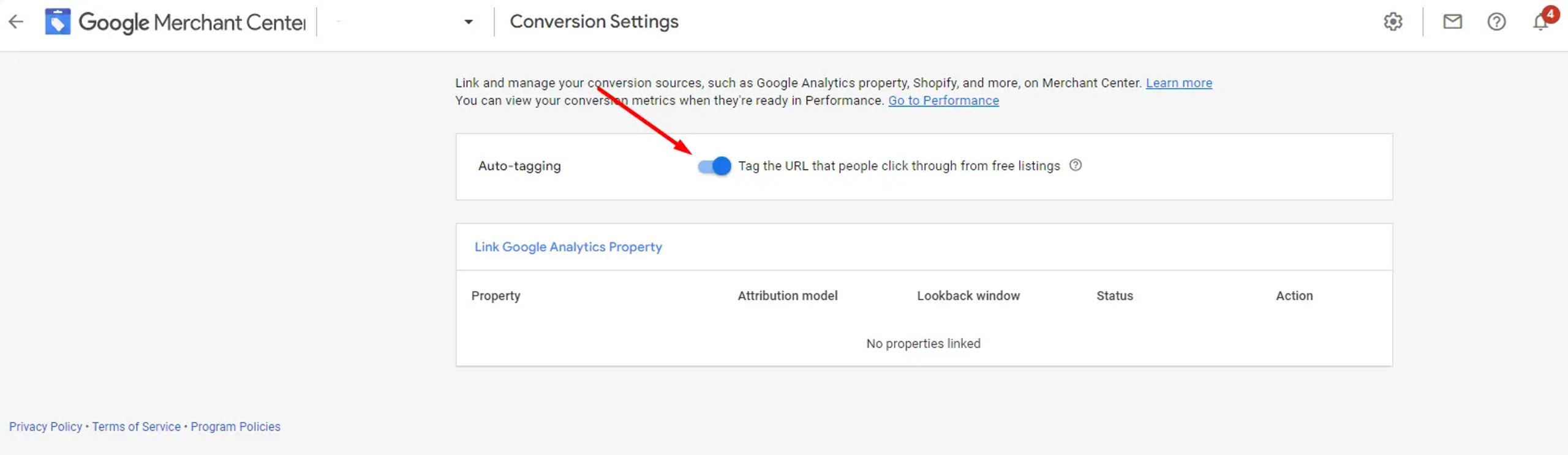1568x455 pixels.
Task: Click Link Google Analytics Property
Action: coord(568,247)
